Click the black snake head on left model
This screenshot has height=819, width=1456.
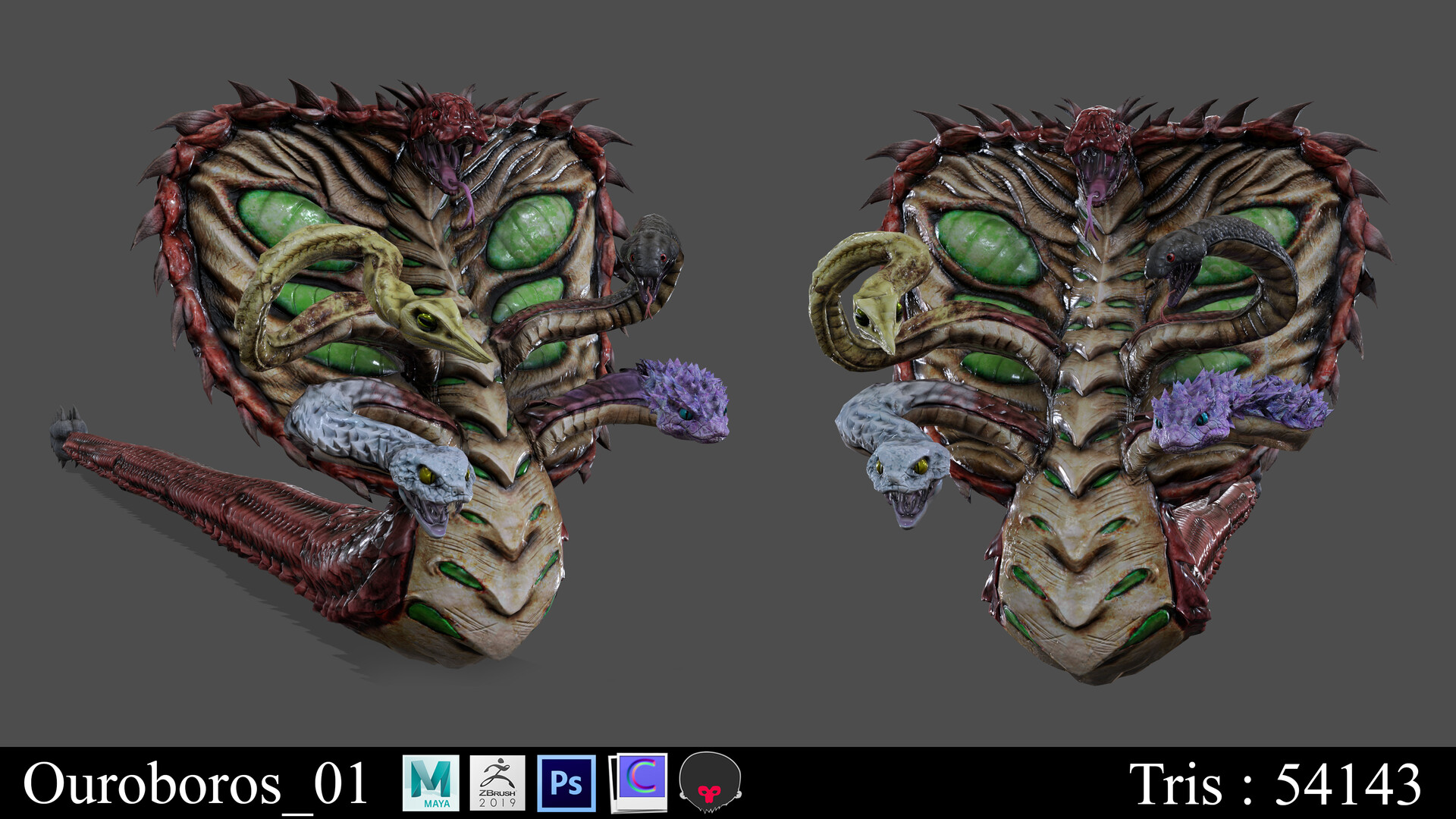650,254
